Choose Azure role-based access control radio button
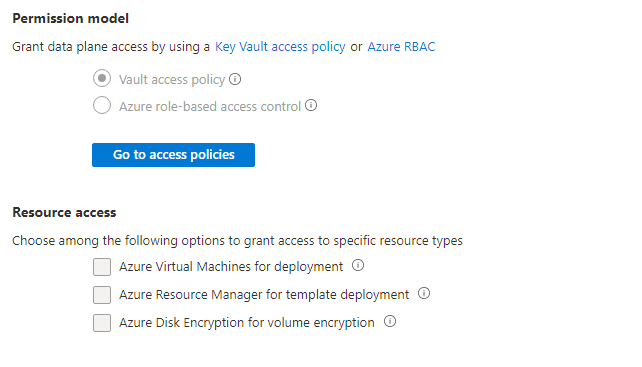This screenshot has width=642, height=367. pos(102,105)
